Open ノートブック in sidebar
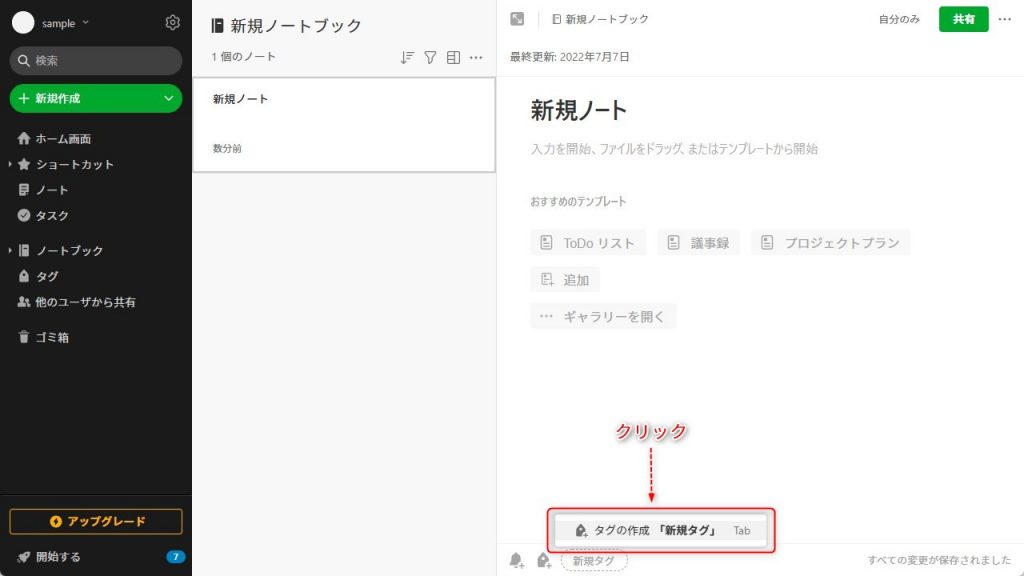 [60, 250]
